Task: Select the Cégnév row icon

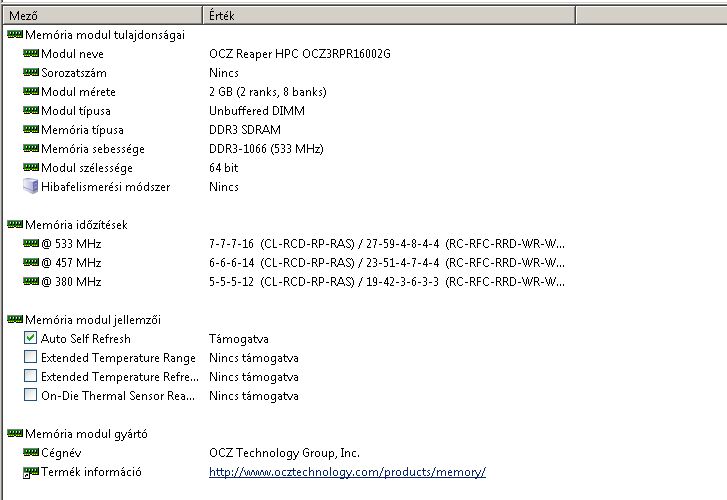Action: pos(31,452)
